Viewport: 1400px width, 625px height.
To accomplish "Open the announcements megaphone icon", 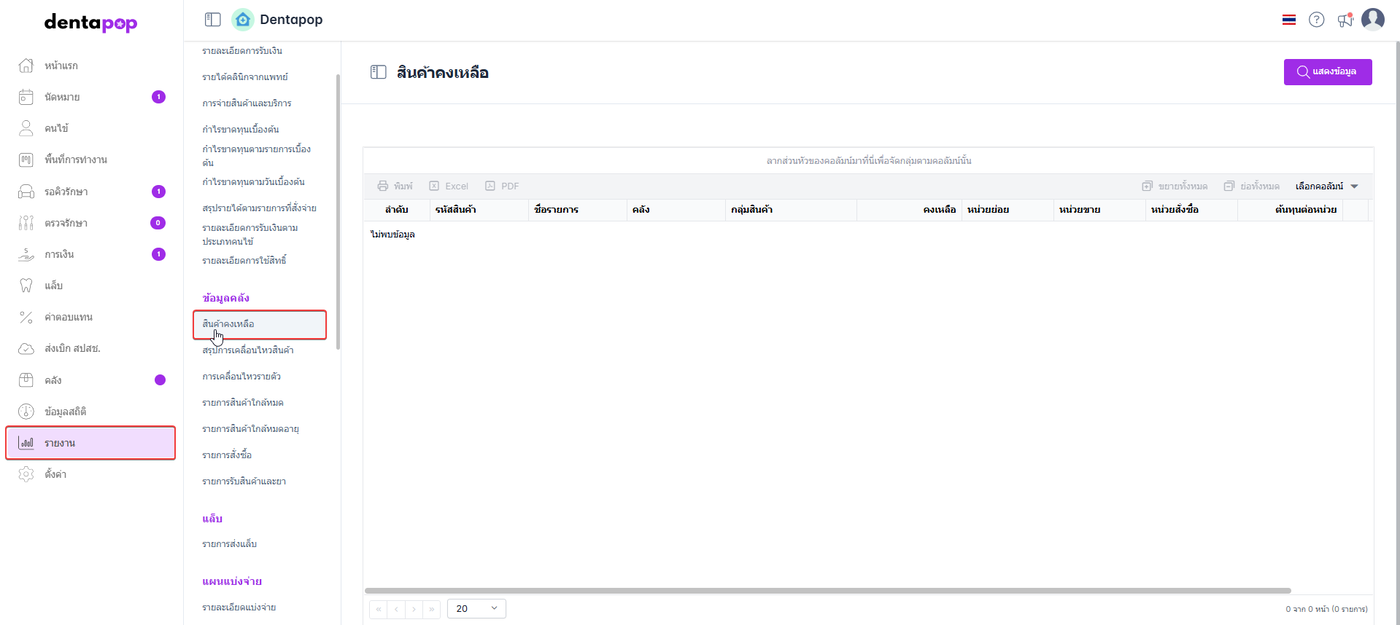I will (1345, 20).
